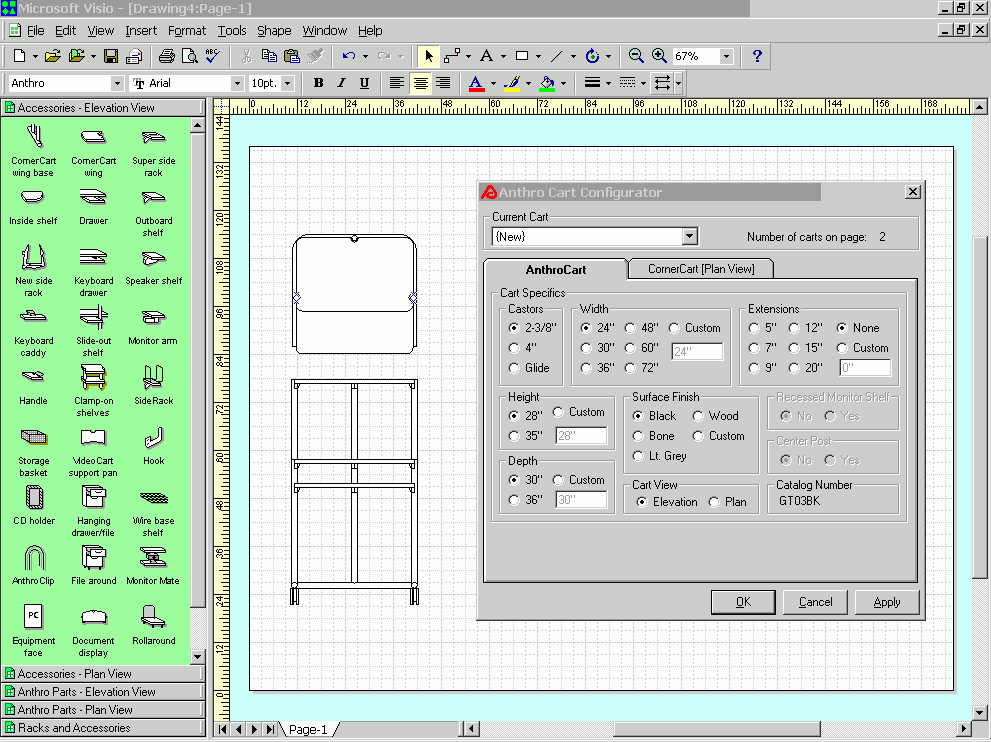Open the Arial font name dropdown

click(x=237, y=83)
